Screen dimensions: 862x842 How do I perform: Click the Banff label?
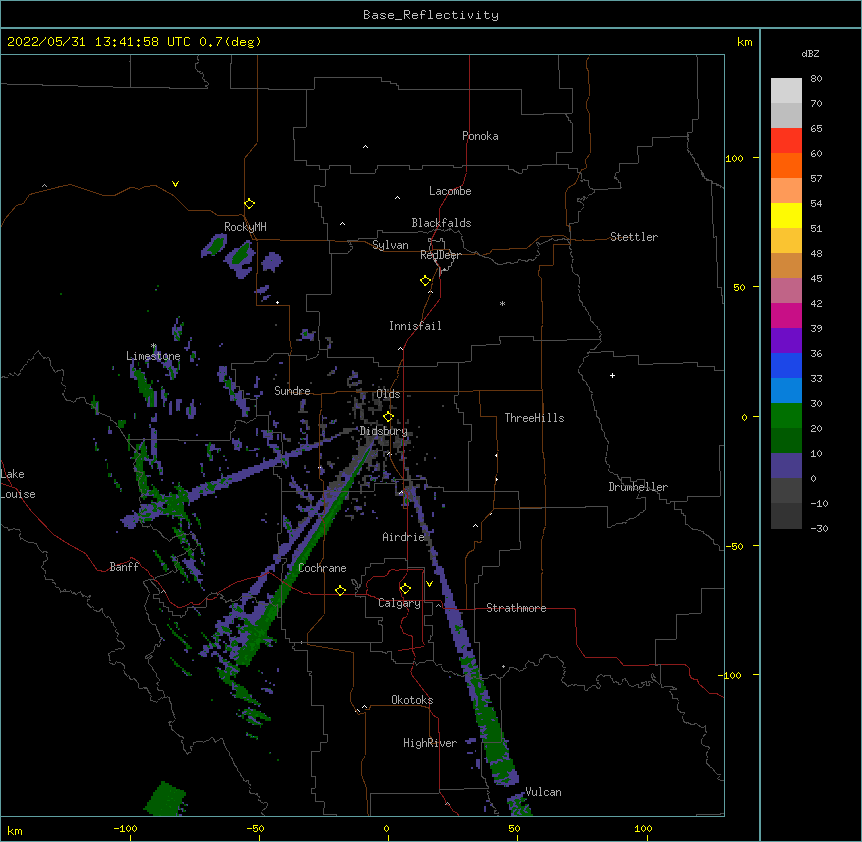click(x=124, y=567)
